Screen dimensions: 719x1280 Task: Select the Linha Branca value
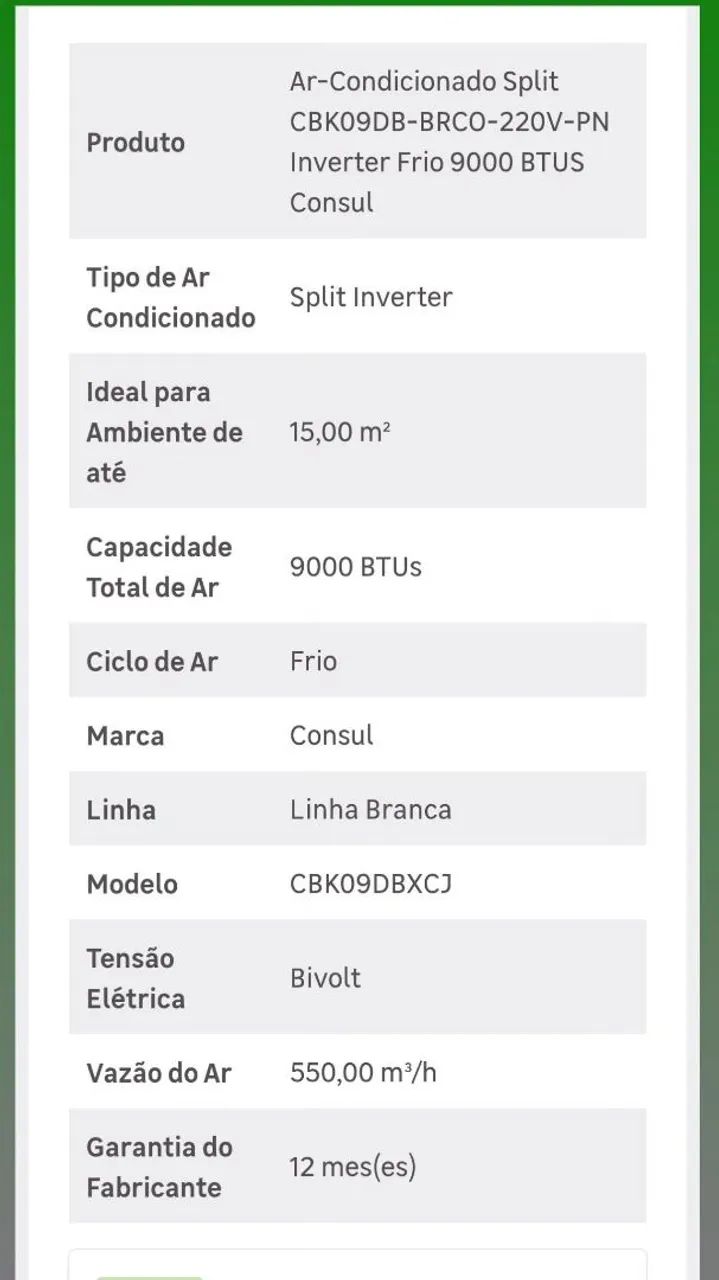coord(370,810)
